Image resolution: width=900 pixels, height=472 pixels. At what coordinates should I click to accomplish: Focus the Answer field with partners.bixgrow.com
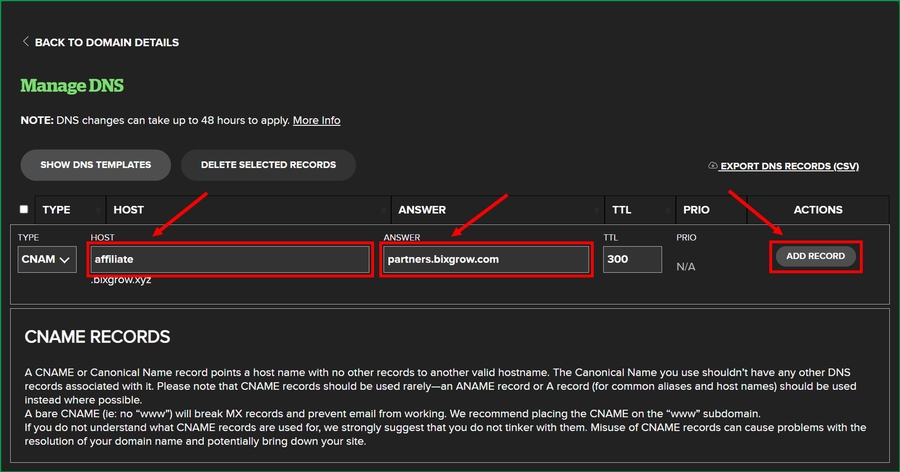point(486,260)
